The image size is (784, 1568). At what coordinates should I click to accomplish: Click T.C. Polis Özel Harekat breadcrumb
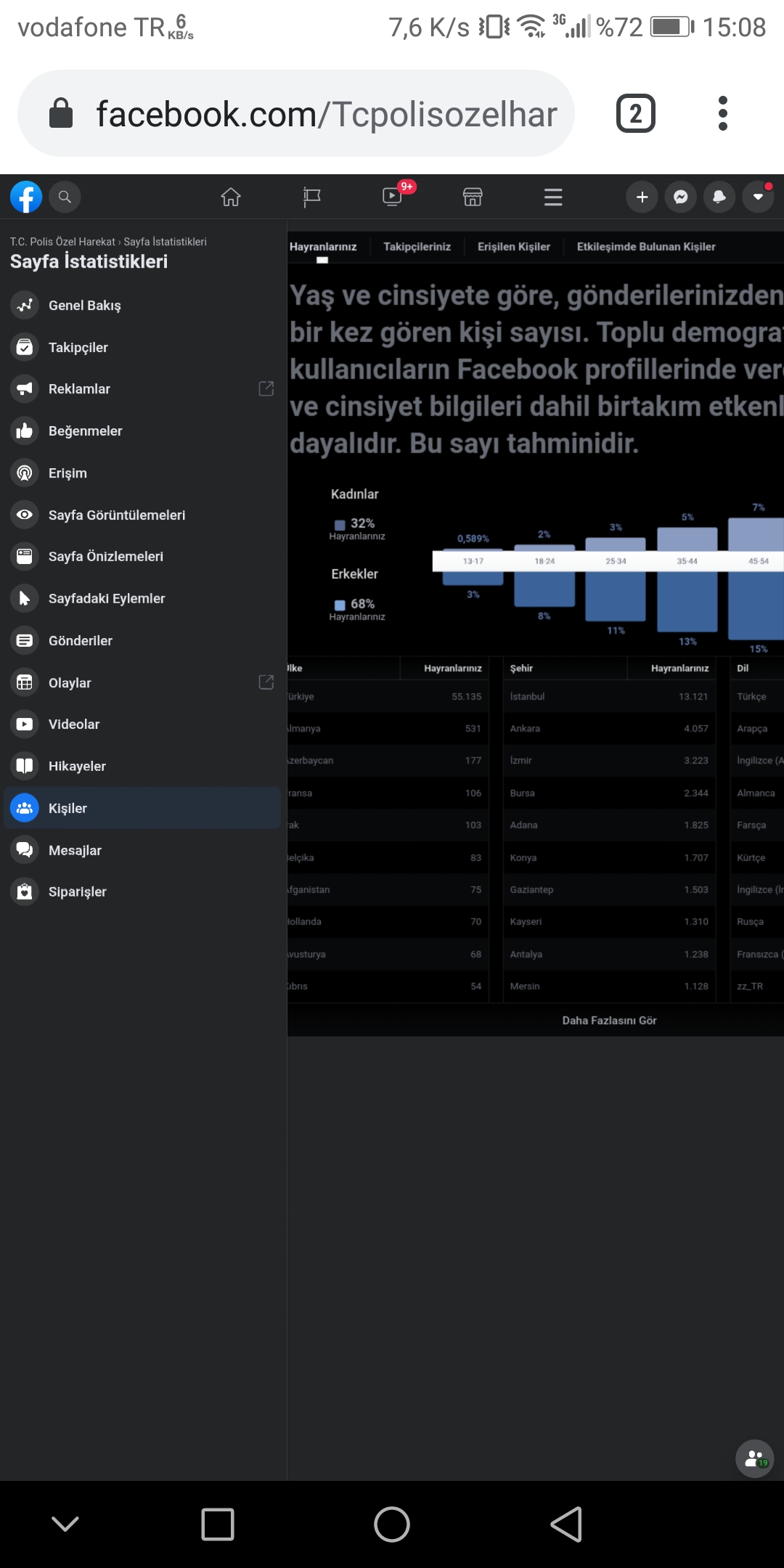(62, 242)
